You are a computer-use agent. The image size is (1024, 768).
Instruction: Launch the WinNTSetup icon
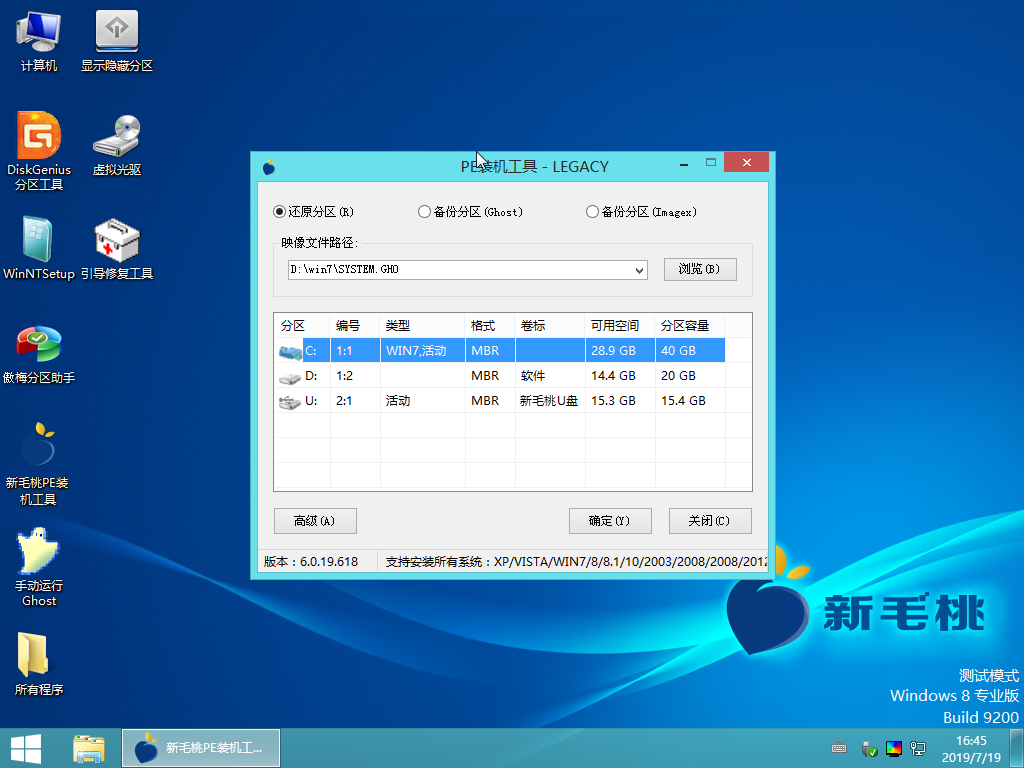tap(39, 248)
